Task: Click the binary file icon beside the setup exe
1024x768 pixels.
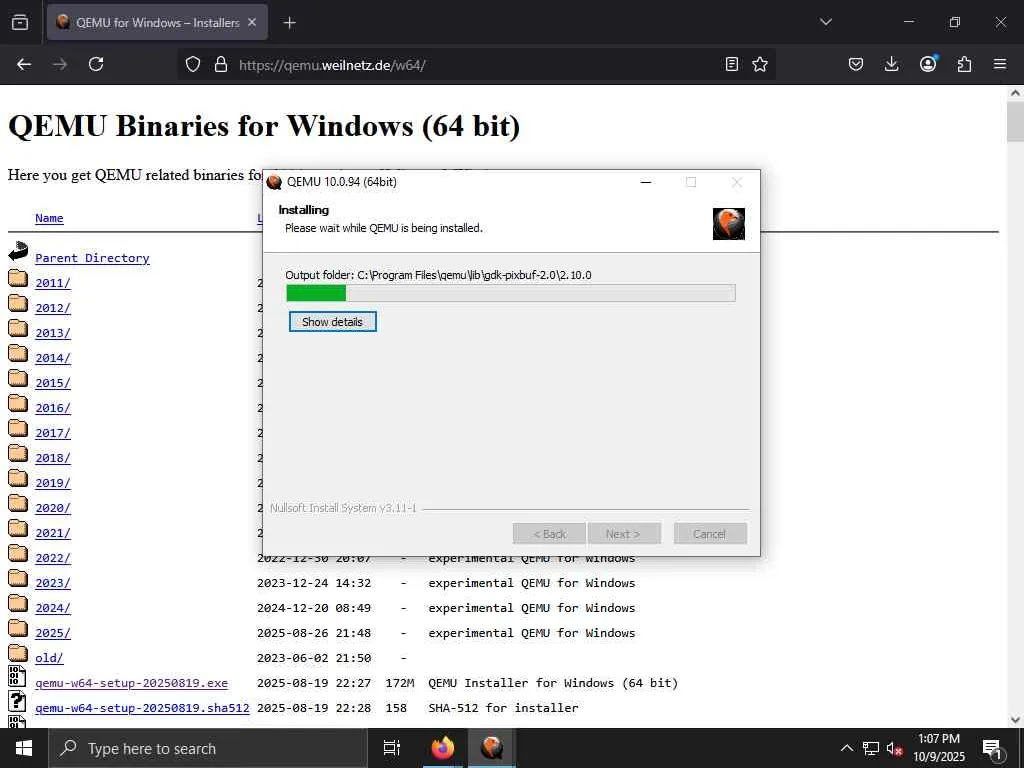Action: pos(17,676)
